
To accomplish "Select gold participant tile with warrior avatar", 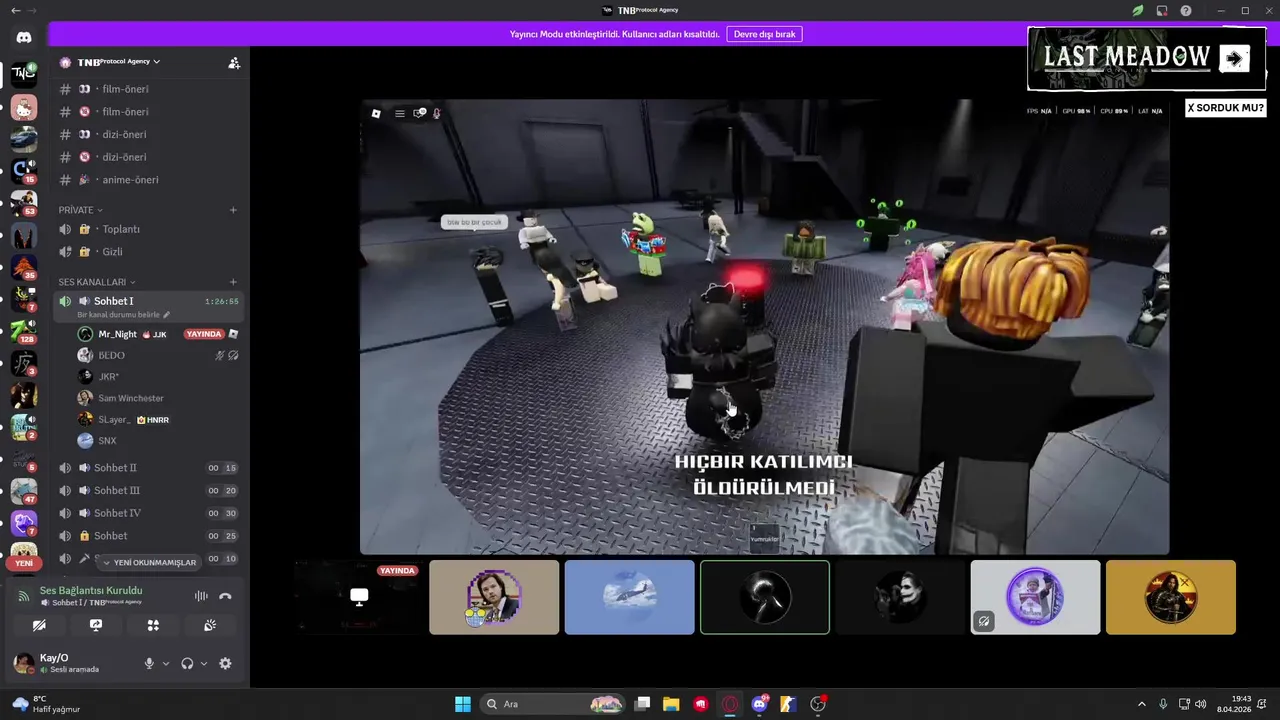I will [1171, 597].
